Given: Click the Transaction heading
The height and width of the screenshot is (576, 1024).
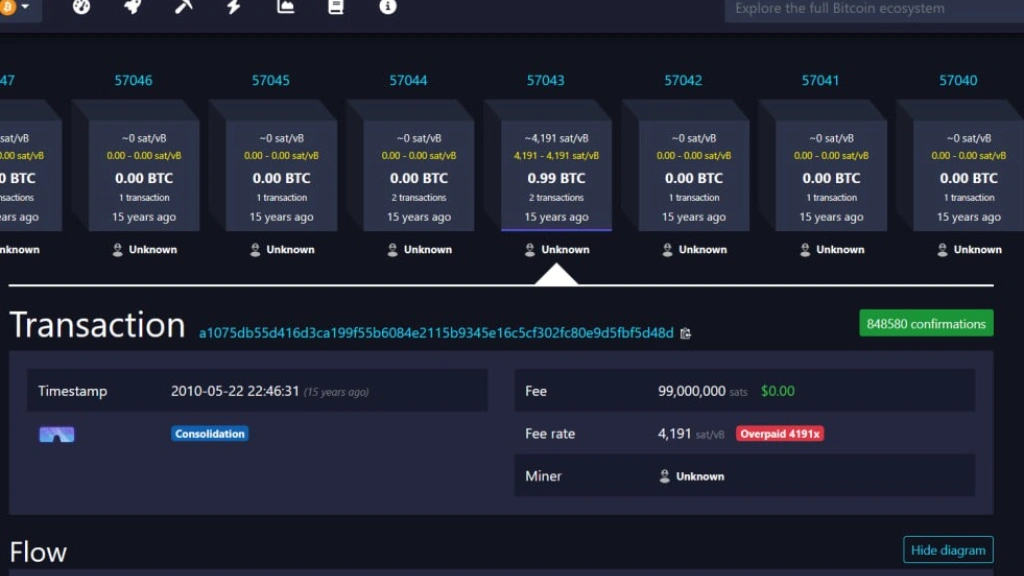Looking at the screenshot, I should pos(97,325).
